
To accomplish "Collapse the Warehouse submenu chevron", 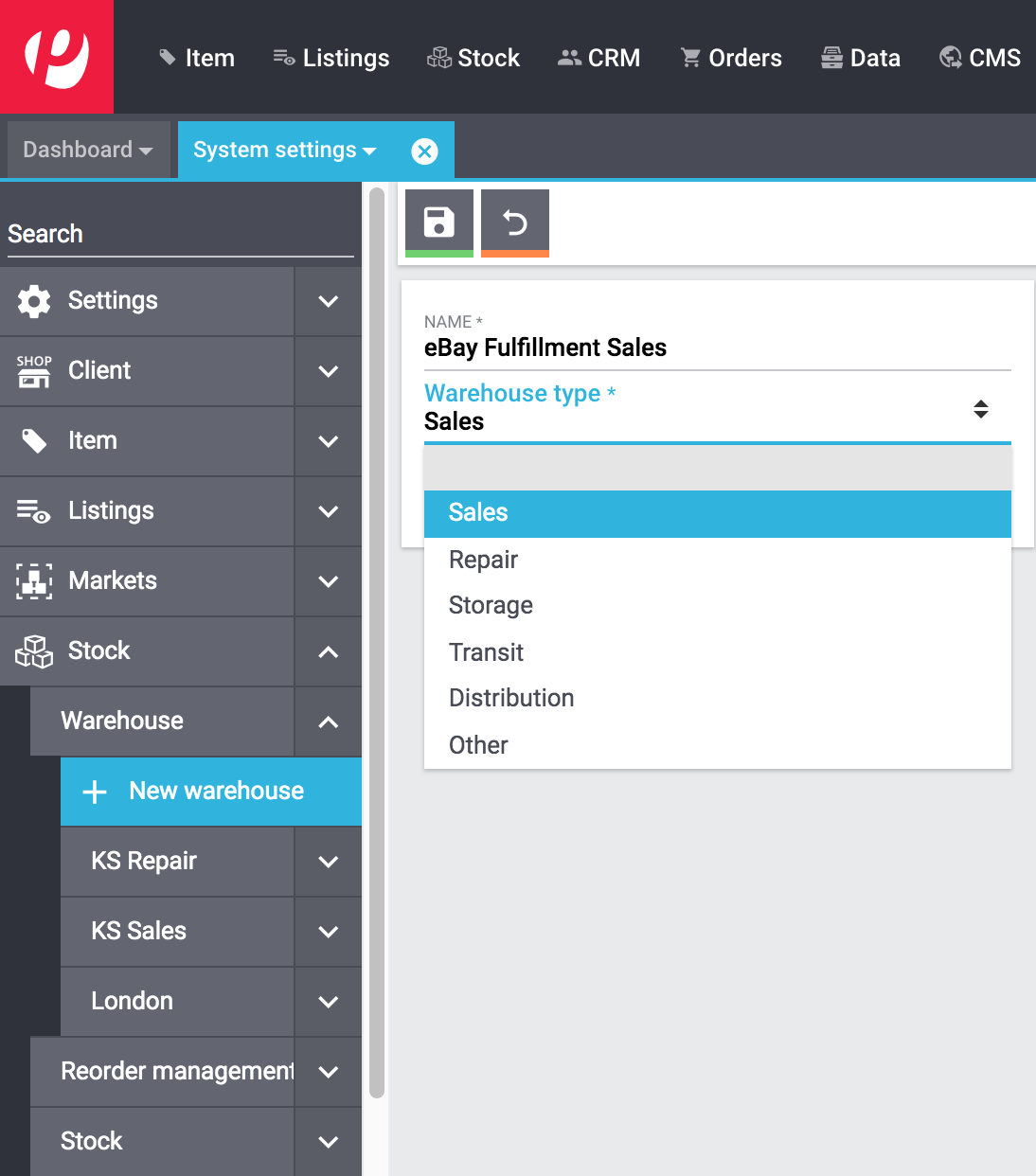I will click(x=329, y=722).
